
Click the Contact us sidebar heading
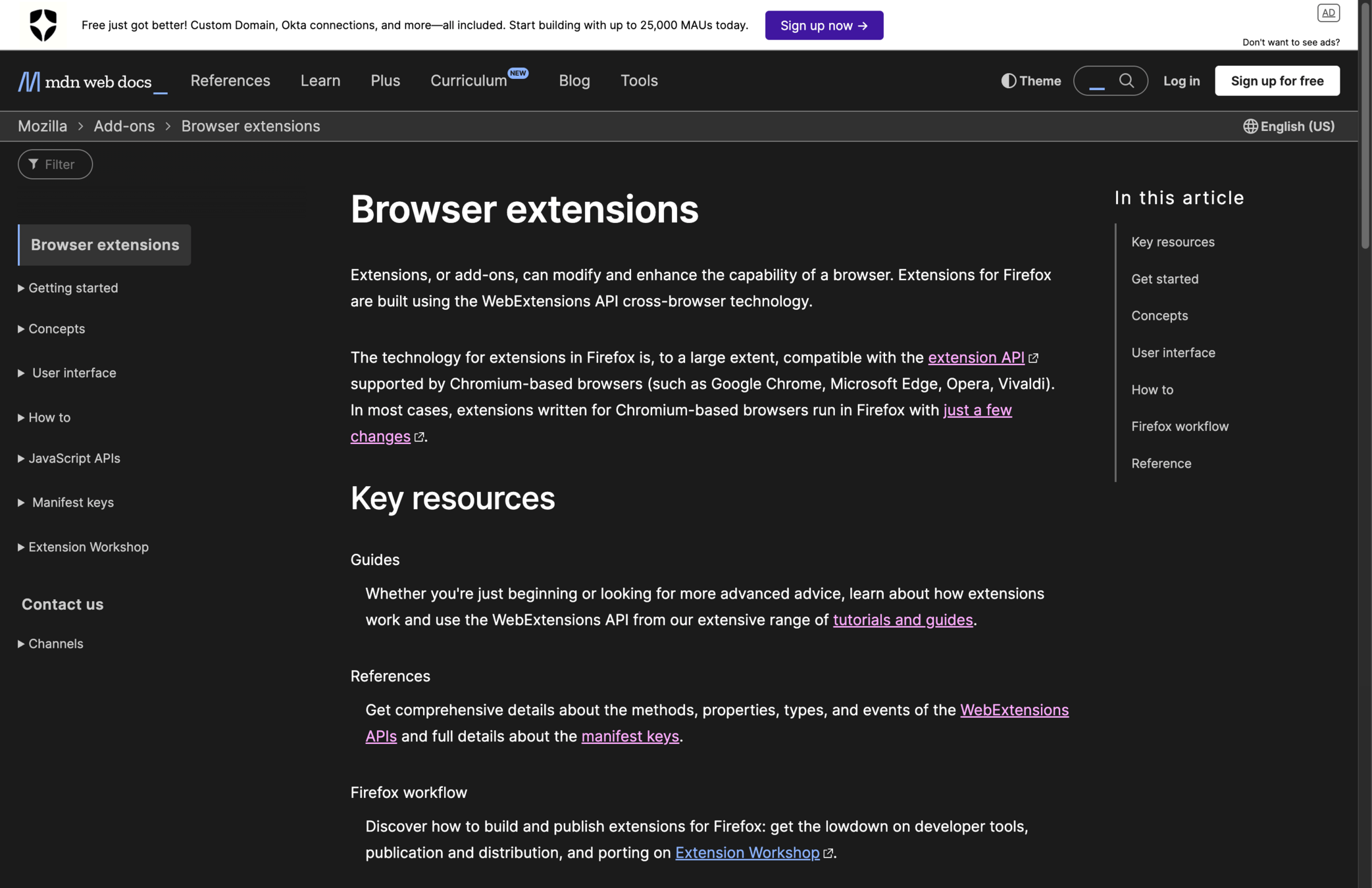point(63,604)
